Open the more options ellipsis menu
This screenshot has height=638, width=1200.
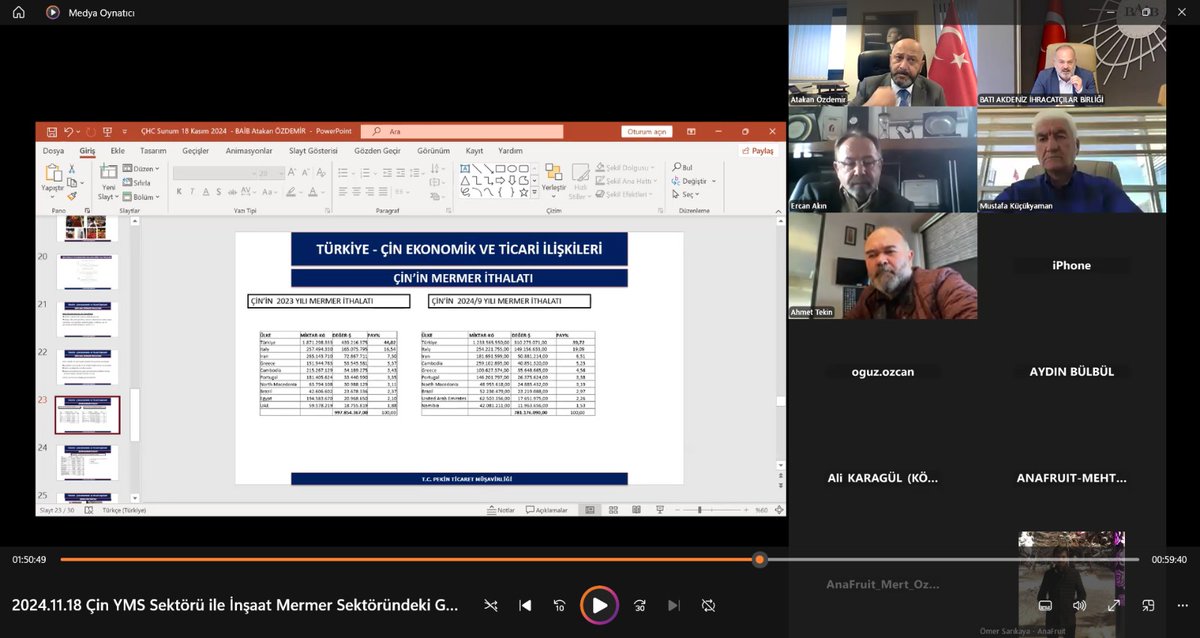pos(1183,605)
